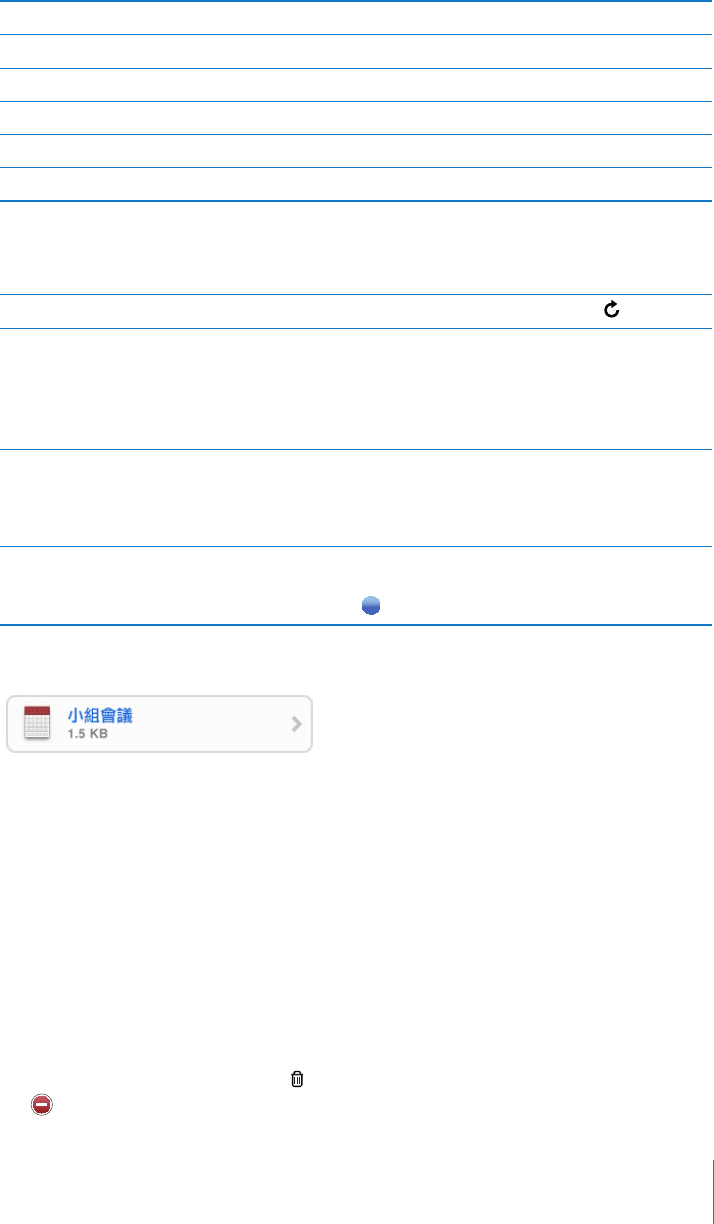
Task: Click the circular refresh arrow icon
Action: 612,312
